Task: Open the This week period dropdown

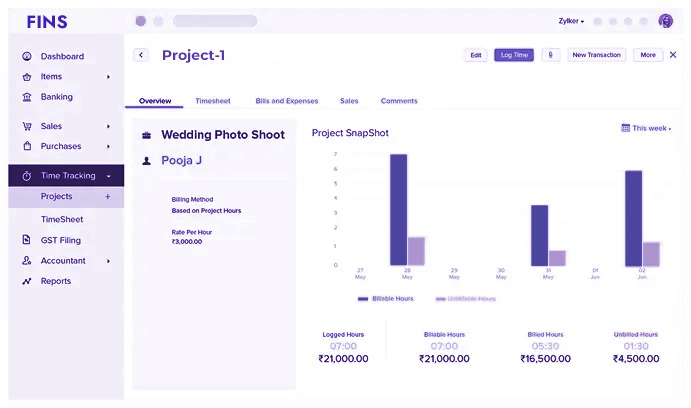Action: point(646,128)
